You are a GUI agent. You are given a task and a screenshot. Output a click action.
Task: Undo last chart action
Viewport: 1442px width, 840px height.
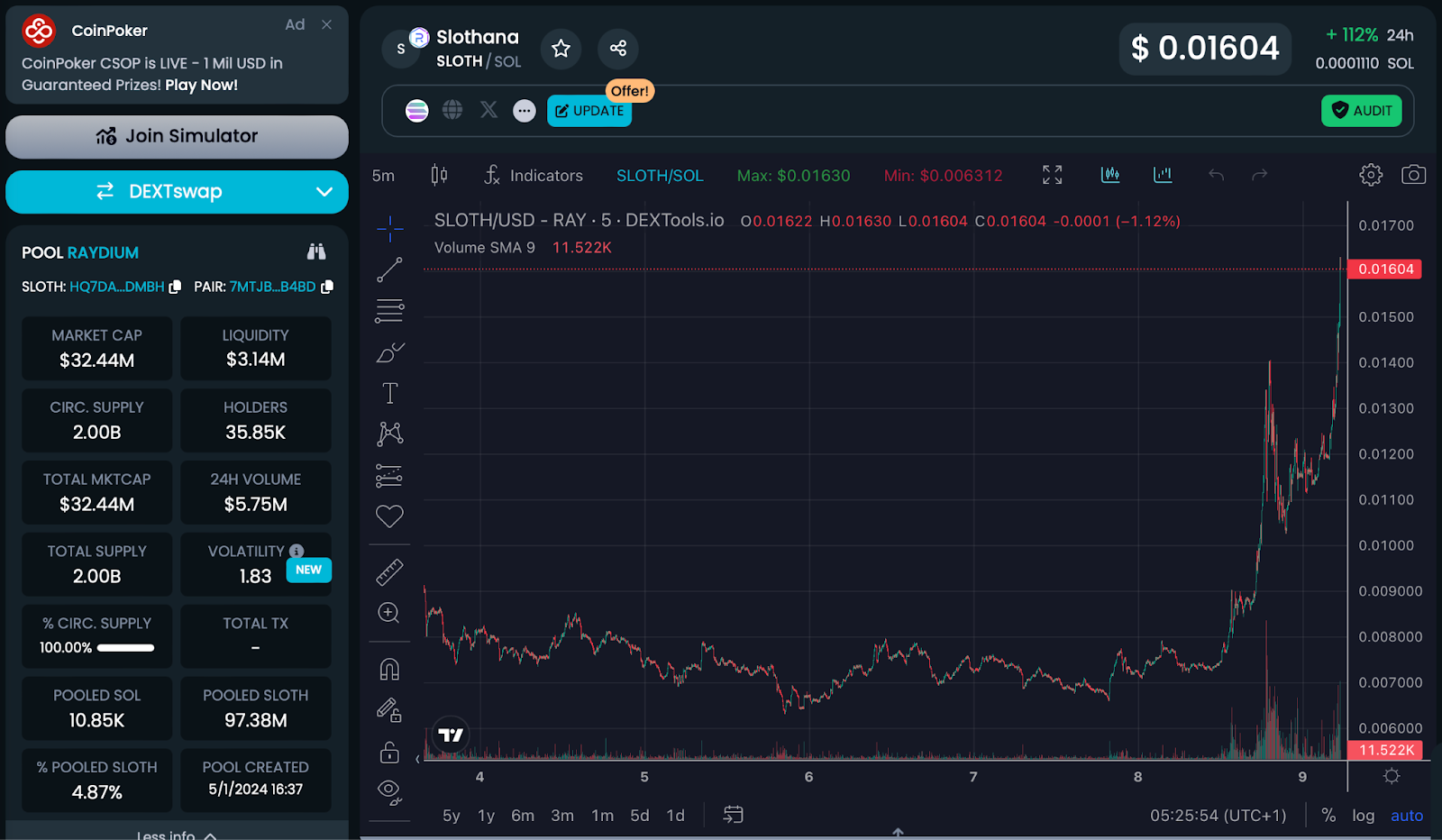pyautogui.click(x=1216, y=175)
